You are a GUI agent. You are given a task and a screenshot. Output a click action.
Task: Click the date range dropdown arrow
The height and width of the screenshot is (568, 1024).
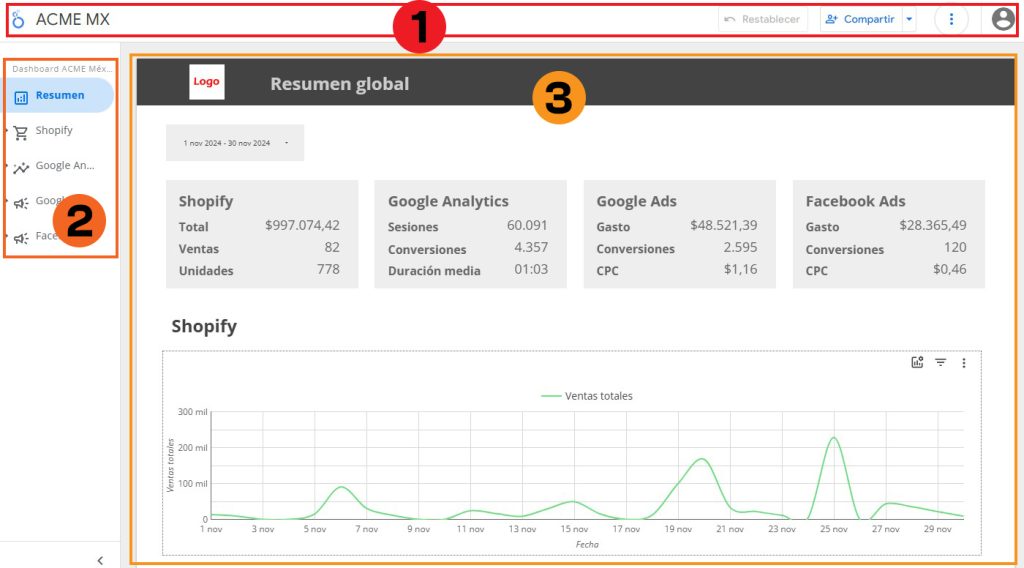pyautogui.click(x=286, y=143)
